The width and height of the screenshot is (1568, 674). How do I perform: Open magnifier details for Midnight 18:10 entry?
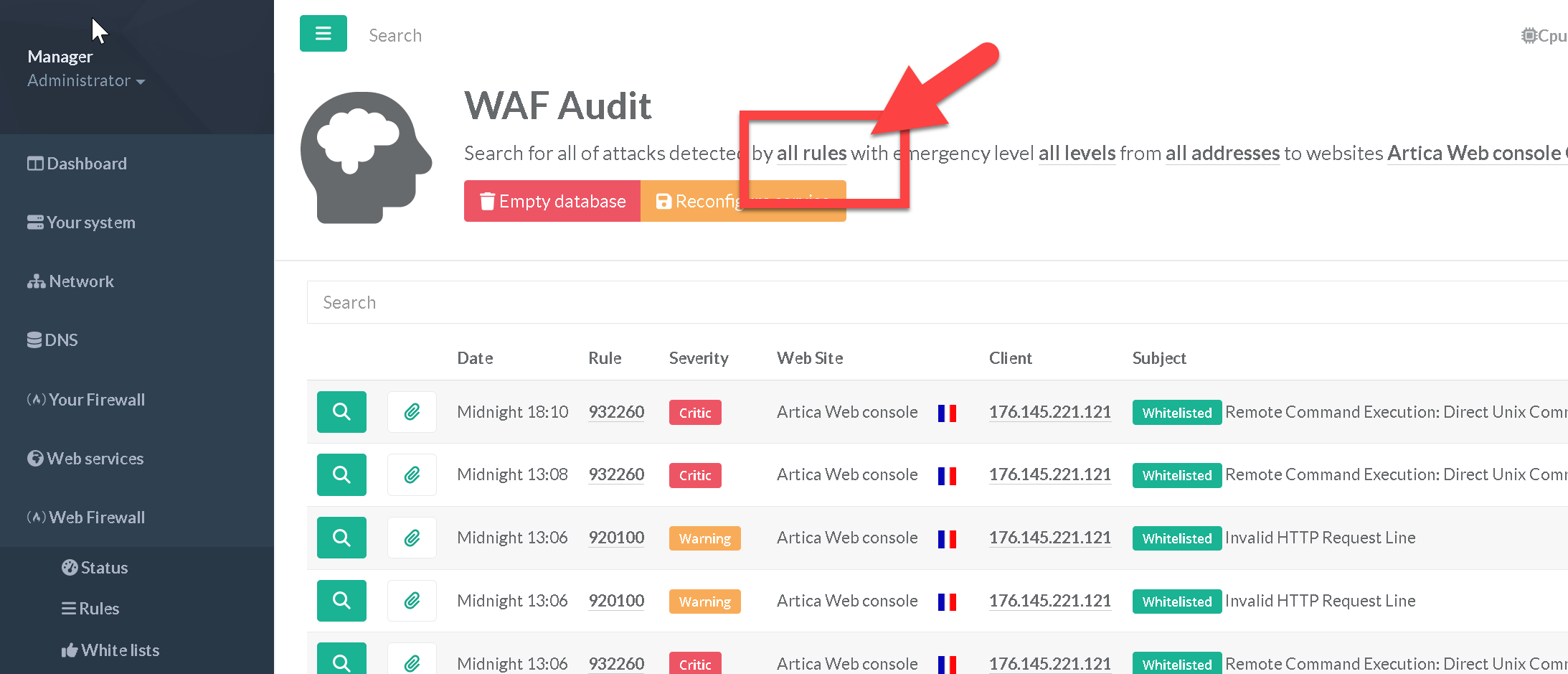(x=341, y=412)
